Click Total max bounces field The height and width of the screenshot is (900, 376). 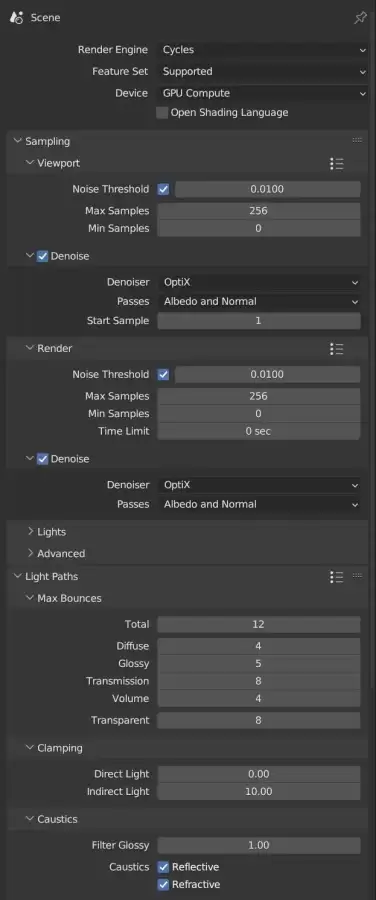coord(259,624)
